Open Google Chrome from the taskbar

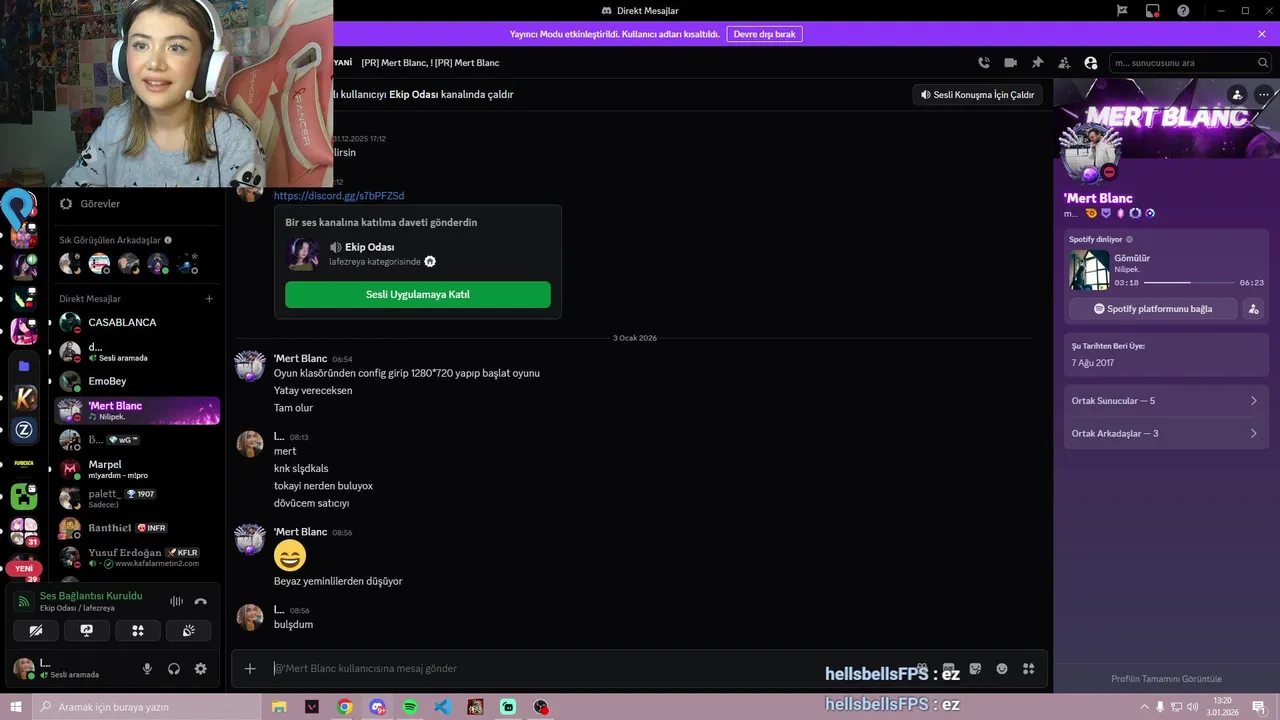[x=345, y=707]
